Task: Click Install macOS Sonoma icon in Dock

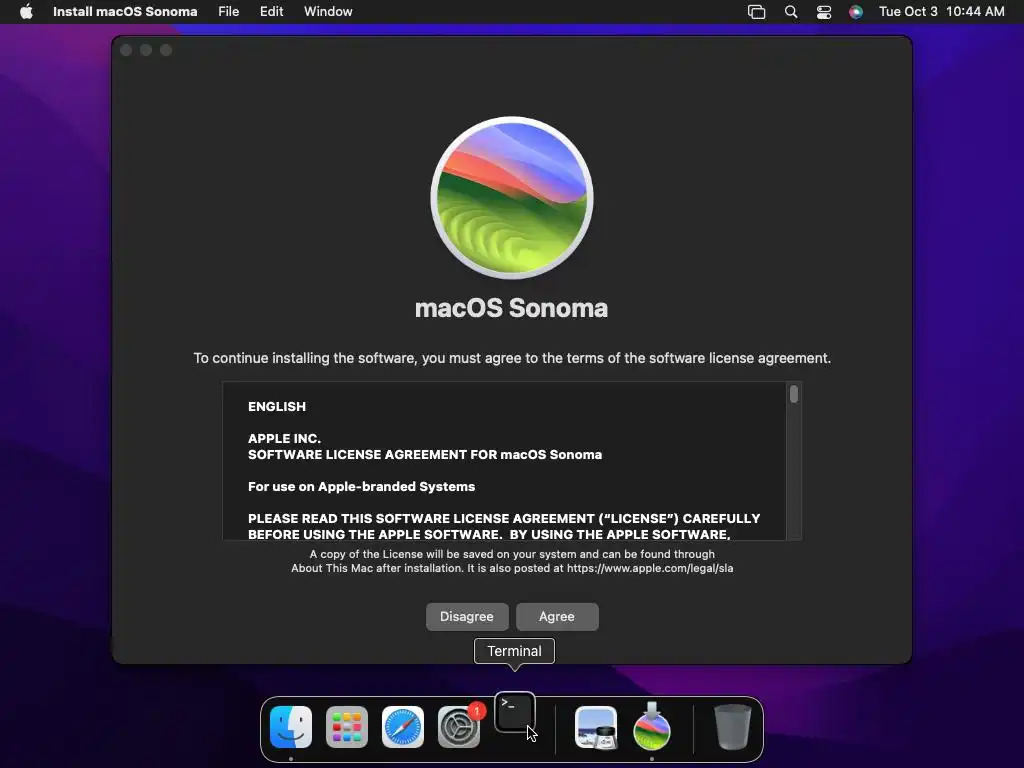Action: 652,726
